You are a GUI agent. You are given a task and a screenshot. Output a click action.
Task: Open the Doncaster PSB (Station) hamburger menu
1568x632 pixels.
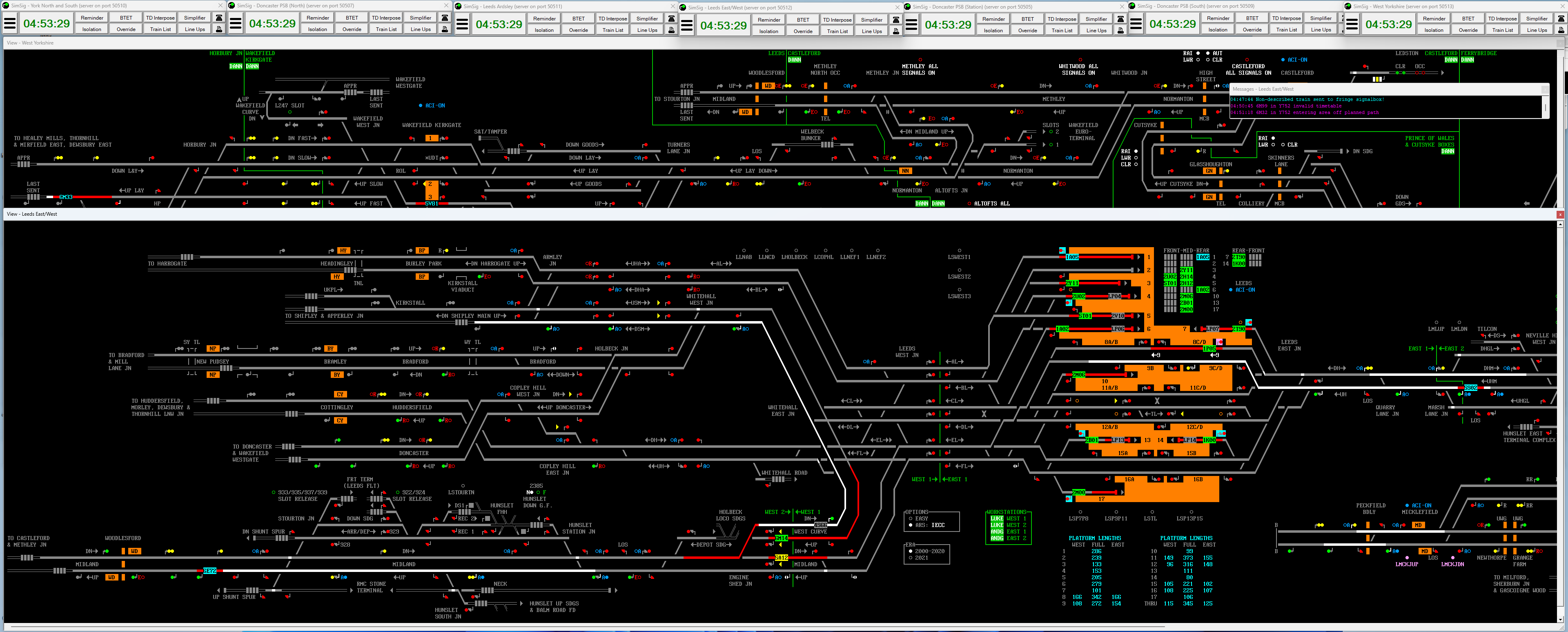click(911, 25)
